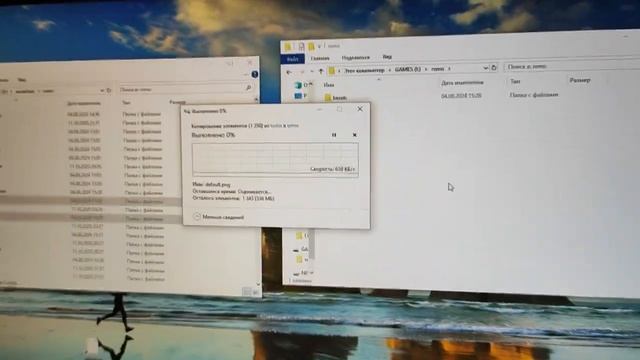640x360 pixels.
Task: Select the GAMES drive in right navigation pane
Action: [301, 249]
